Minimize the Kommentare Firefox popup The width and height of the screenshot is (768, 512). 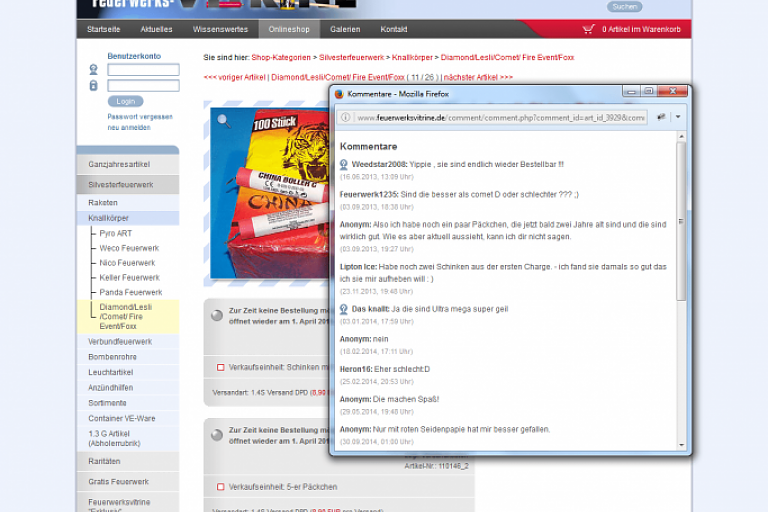(631, 91)
